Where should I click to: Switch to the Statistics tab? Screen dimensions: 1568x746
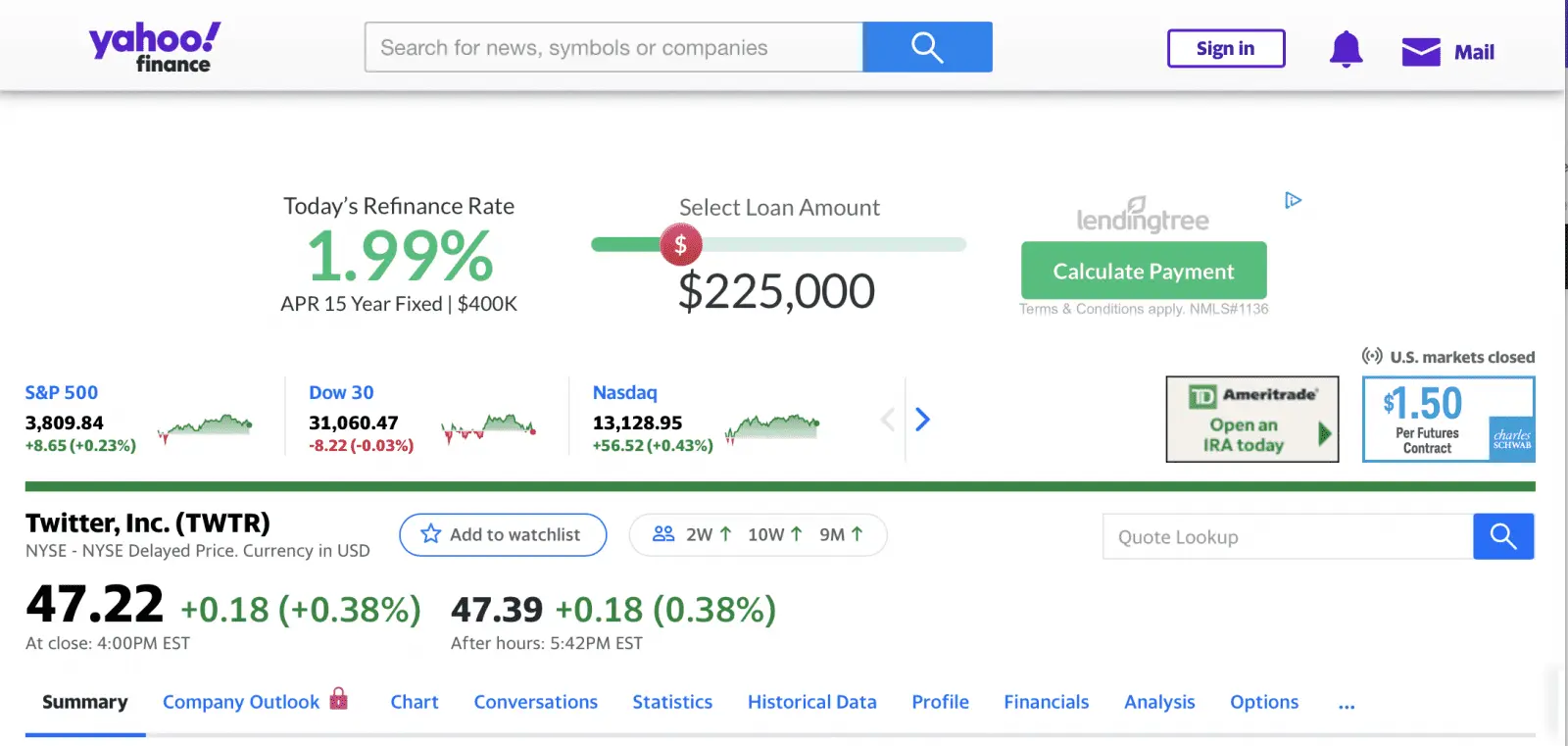(x=672, y=702)
